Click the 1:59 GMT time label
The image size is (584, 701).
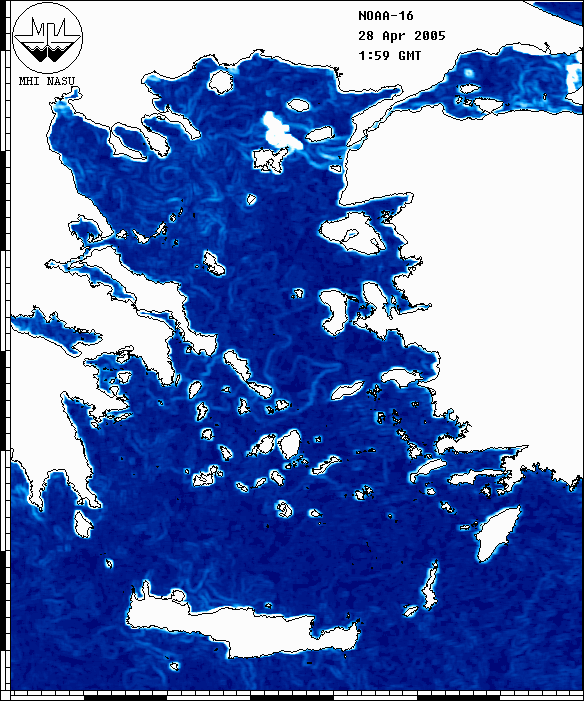389,55
